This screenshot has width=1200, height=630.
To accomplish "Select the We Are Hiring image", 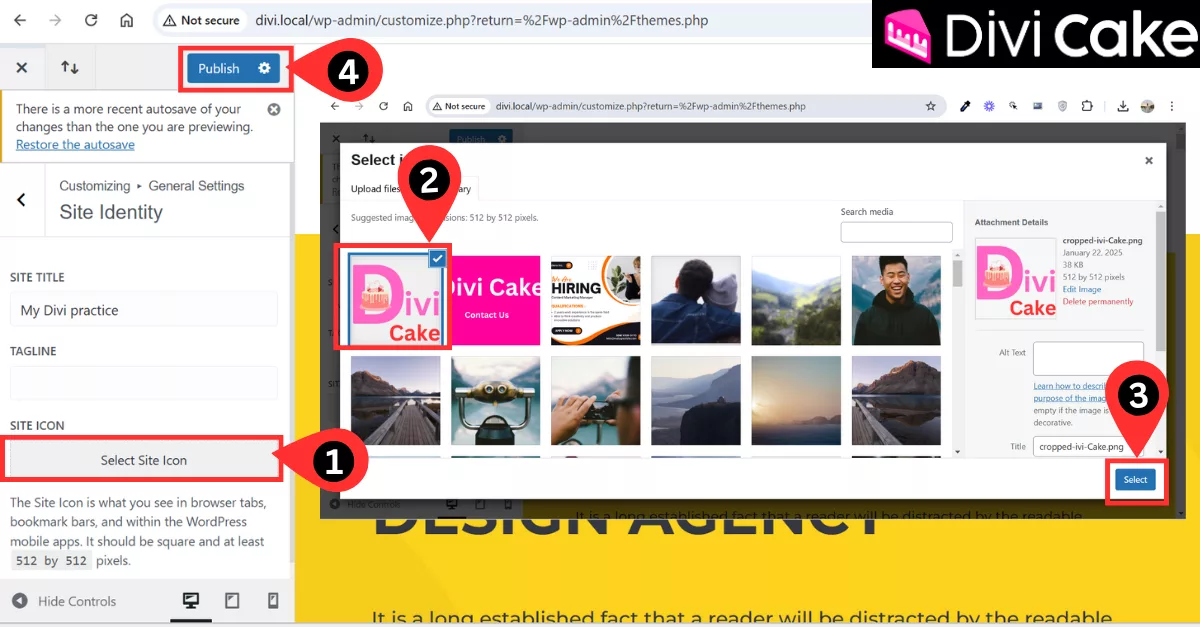I will [x=596, y=300].
